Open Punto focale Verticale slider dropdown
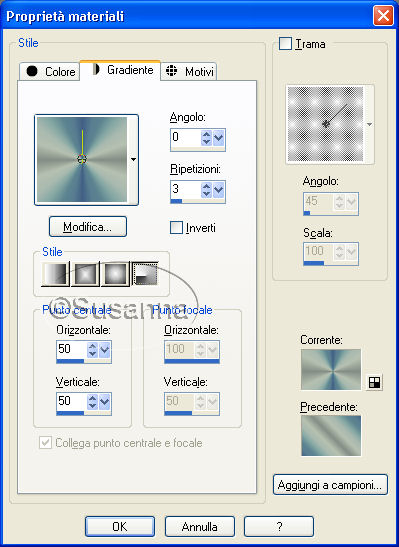The image size is (399, 547). coord(212,402)
